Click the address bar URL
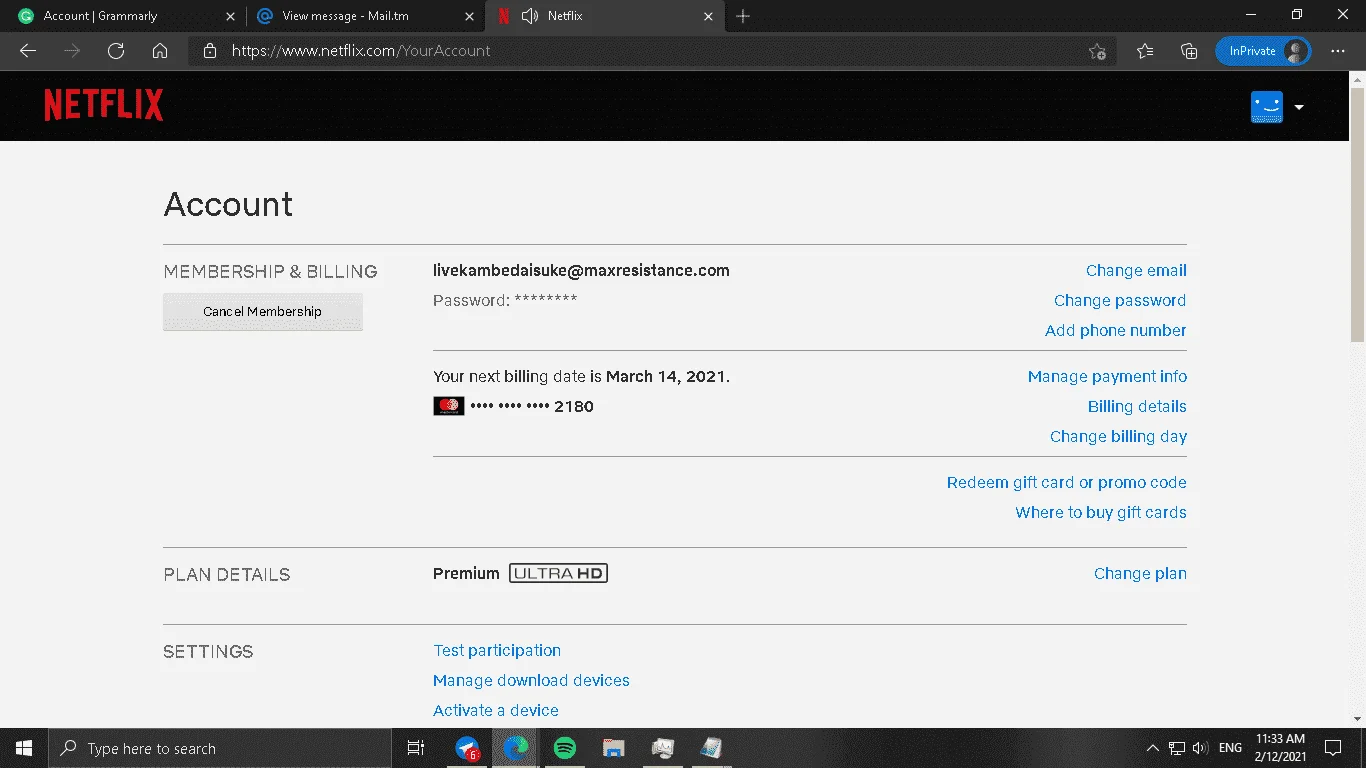This screenshot has height=768, width=1366. [x=361, y=51]
